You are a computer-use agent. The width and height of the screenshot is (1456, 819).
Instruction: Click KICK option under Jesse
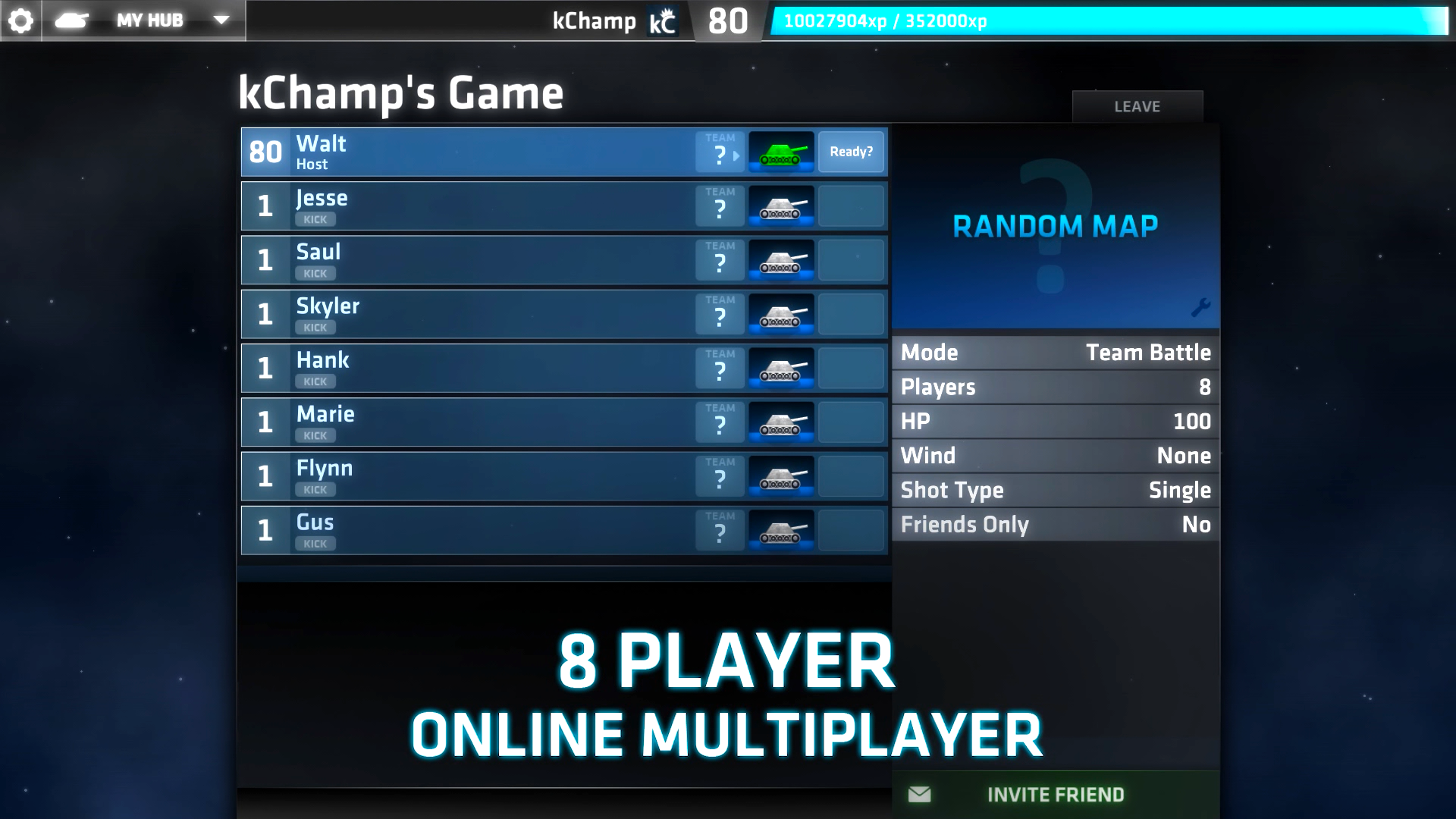tap(315, 219)
